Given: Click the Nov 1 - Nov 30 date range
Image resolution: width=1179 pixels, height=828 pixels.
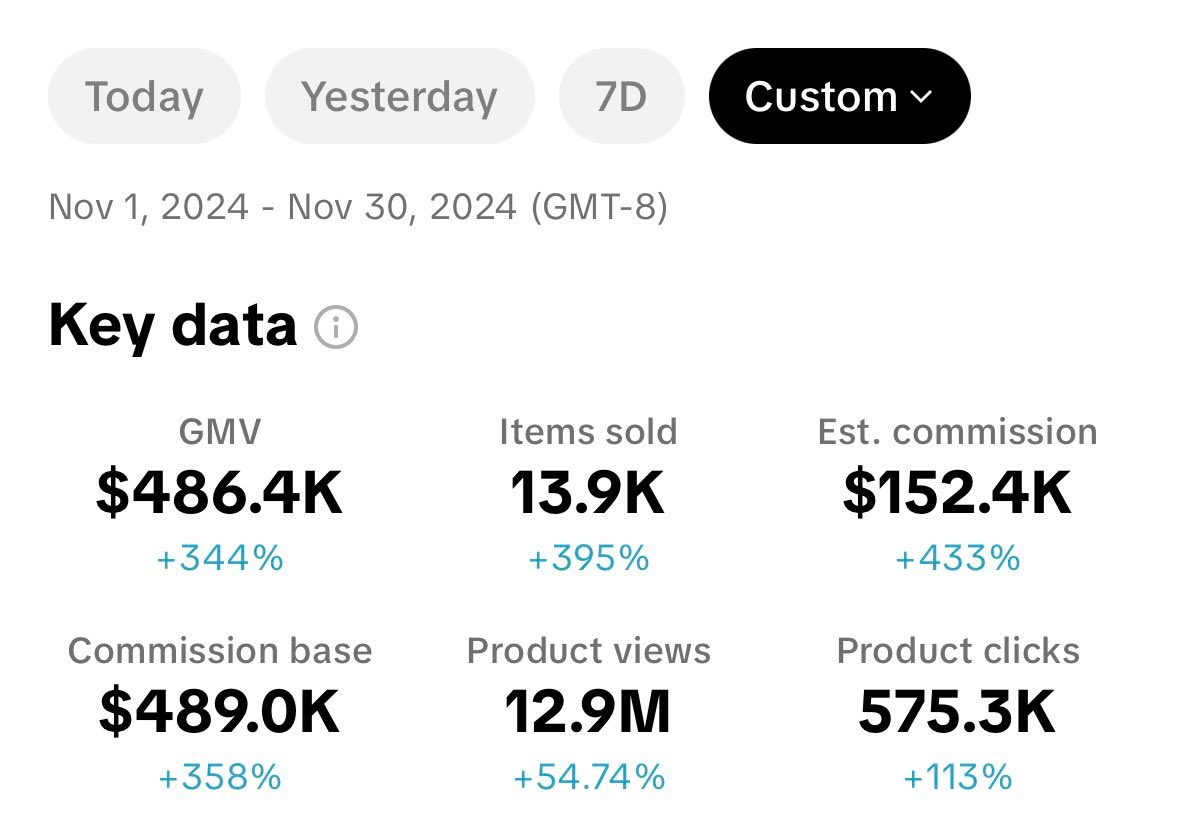Looking at the screenshot, I should [x=357, y=207].
